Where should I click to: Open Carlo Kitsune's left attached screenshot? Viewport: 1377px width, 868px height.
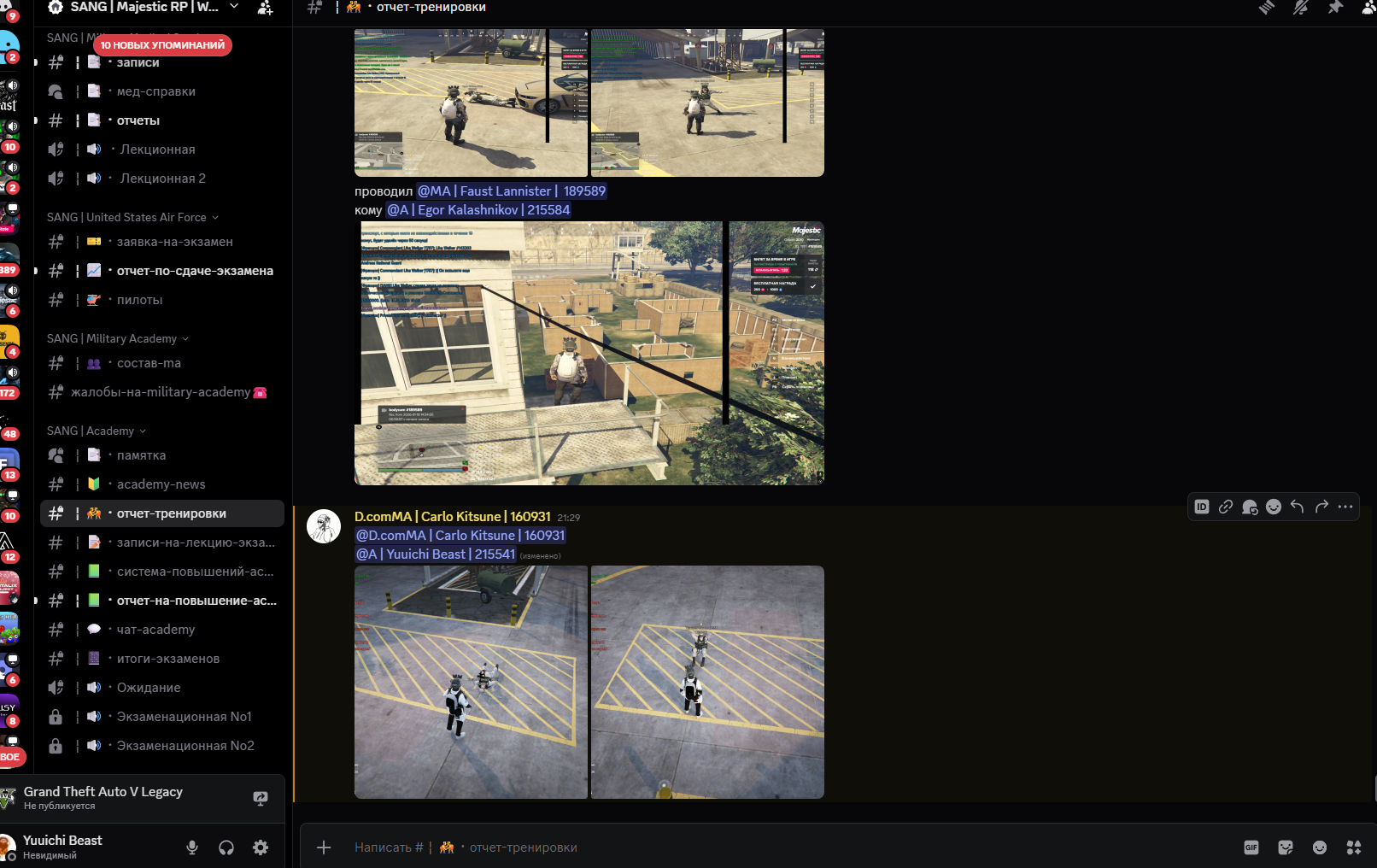pos(472,682)
